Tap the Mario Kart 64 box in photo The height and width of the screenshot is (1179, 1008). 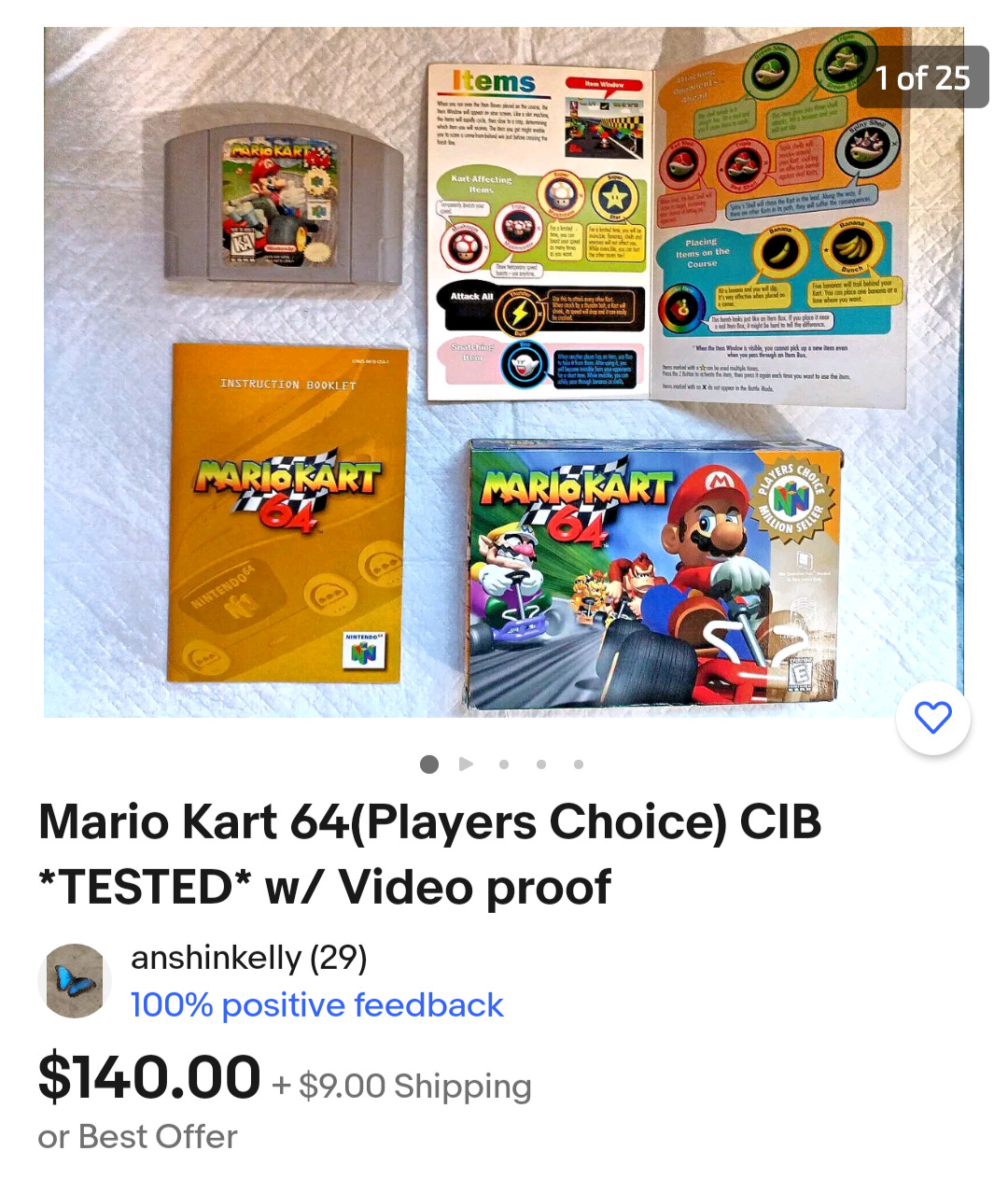[x=652, y=574]
